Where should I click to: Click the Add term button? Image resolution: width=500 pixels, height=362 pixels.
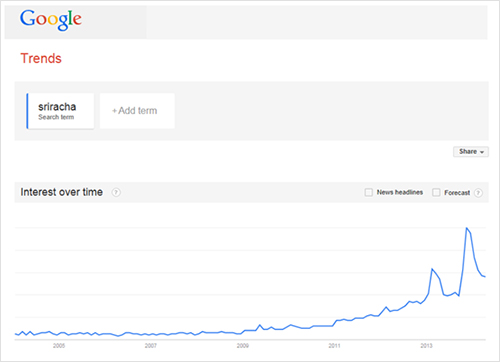point(137,111)
